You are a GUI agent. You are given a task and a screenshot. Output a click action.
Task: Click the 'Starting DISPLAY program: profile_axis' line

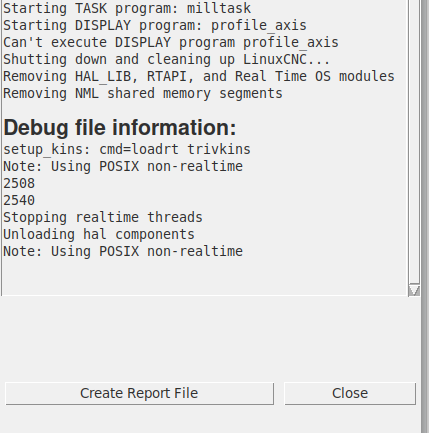(x=155, y=25)
